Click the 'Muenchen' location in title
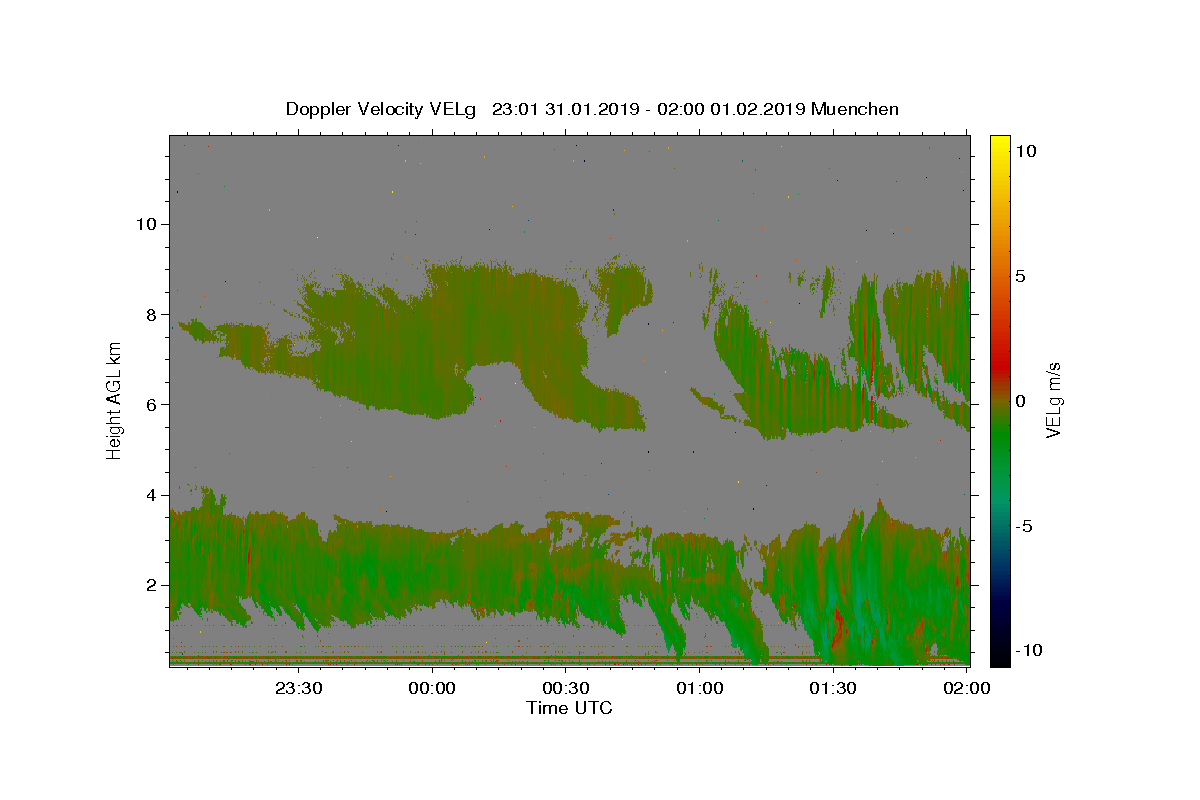 [855, 109]
